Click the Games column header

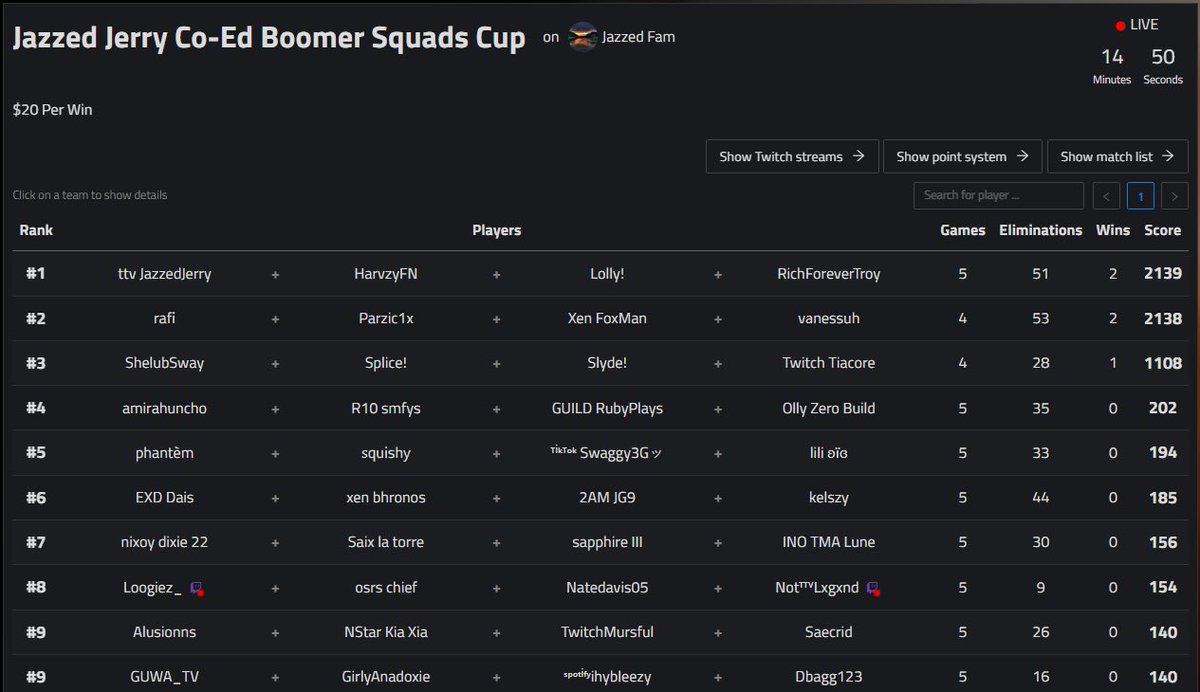click(963, 230)
